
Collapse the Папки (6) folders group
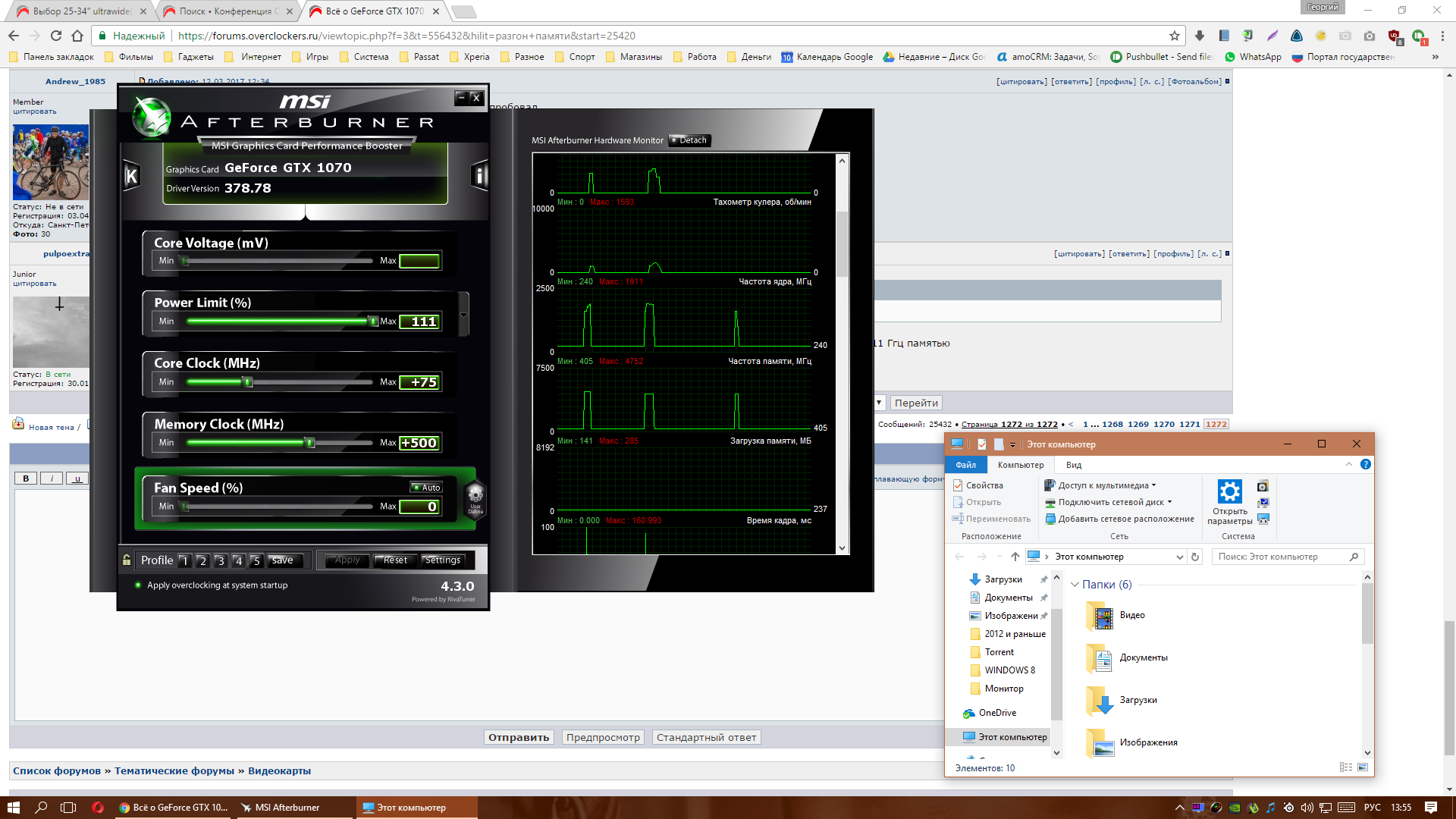coord(1074,585)
